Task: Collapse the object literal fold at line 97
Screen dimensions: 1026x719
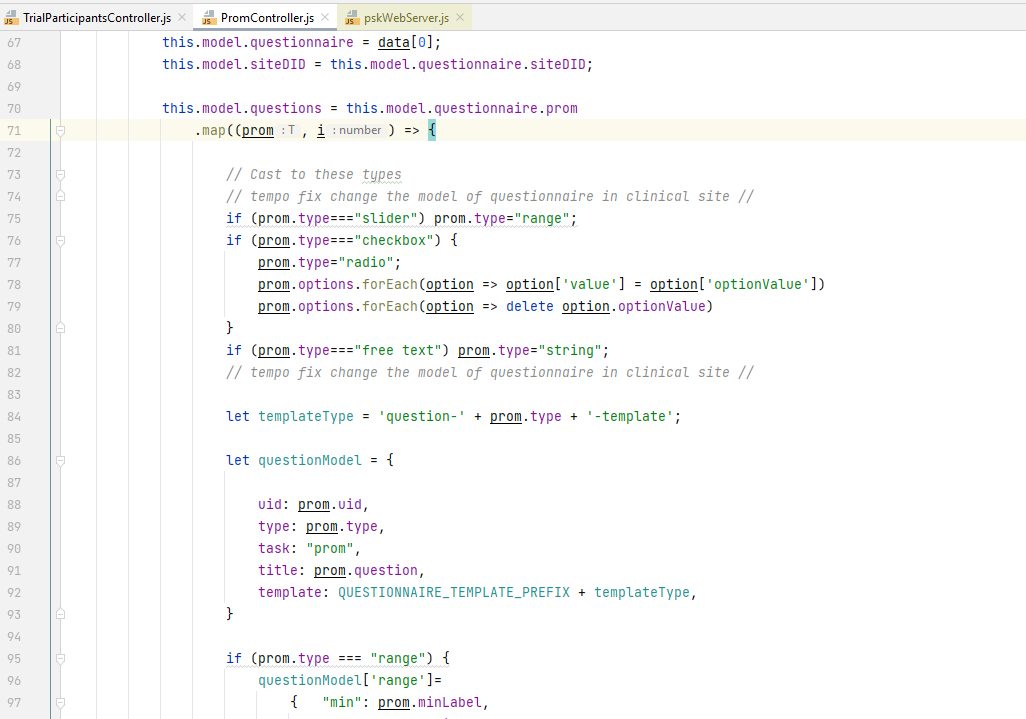Action: tap(60, 703)
